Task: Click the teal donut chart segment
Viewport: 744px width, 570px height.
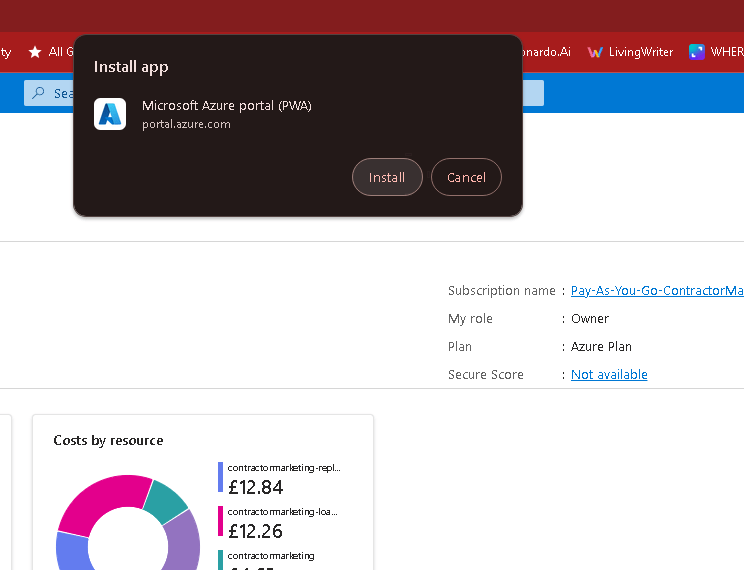Action: pos(166,502)
